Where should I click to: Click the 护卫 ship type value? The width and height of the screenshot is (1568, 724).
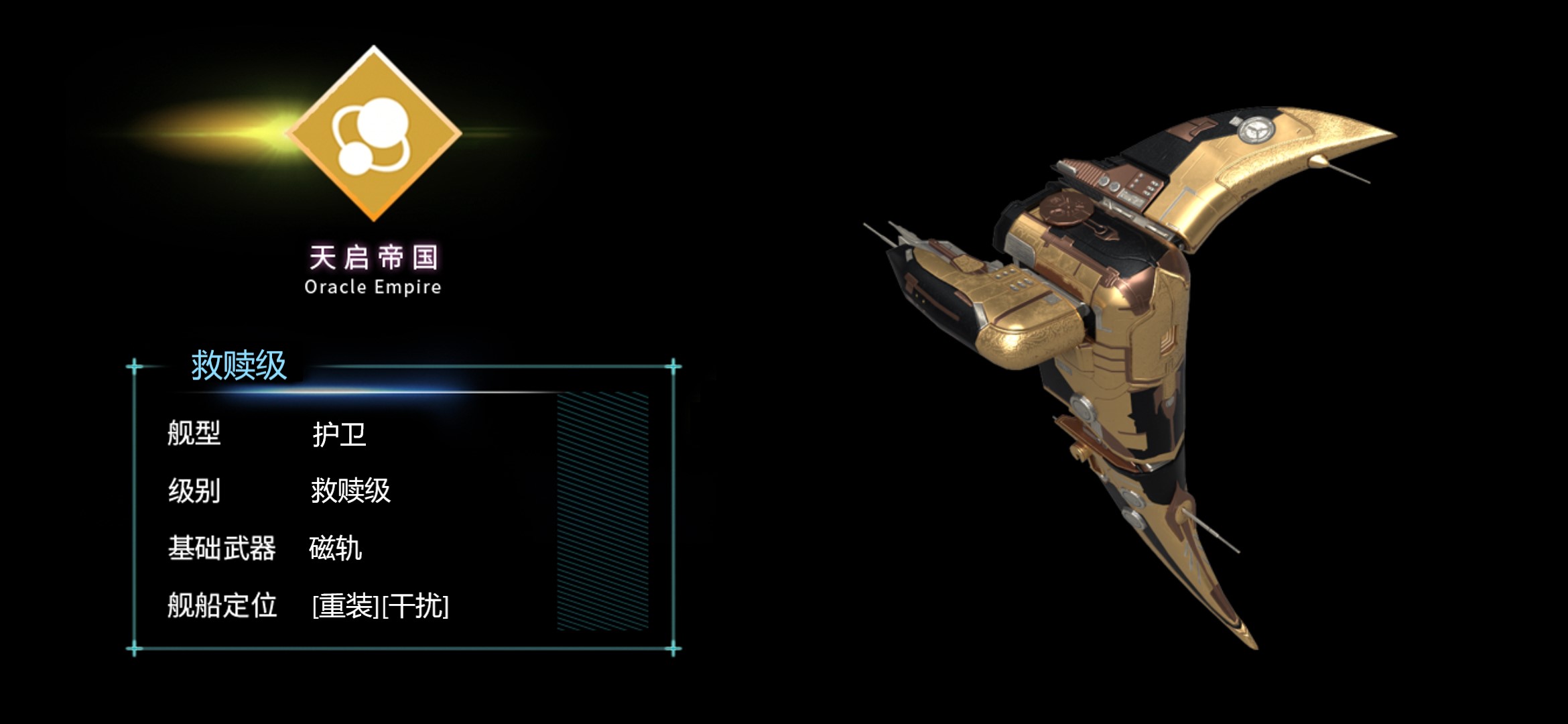point(339,434)
